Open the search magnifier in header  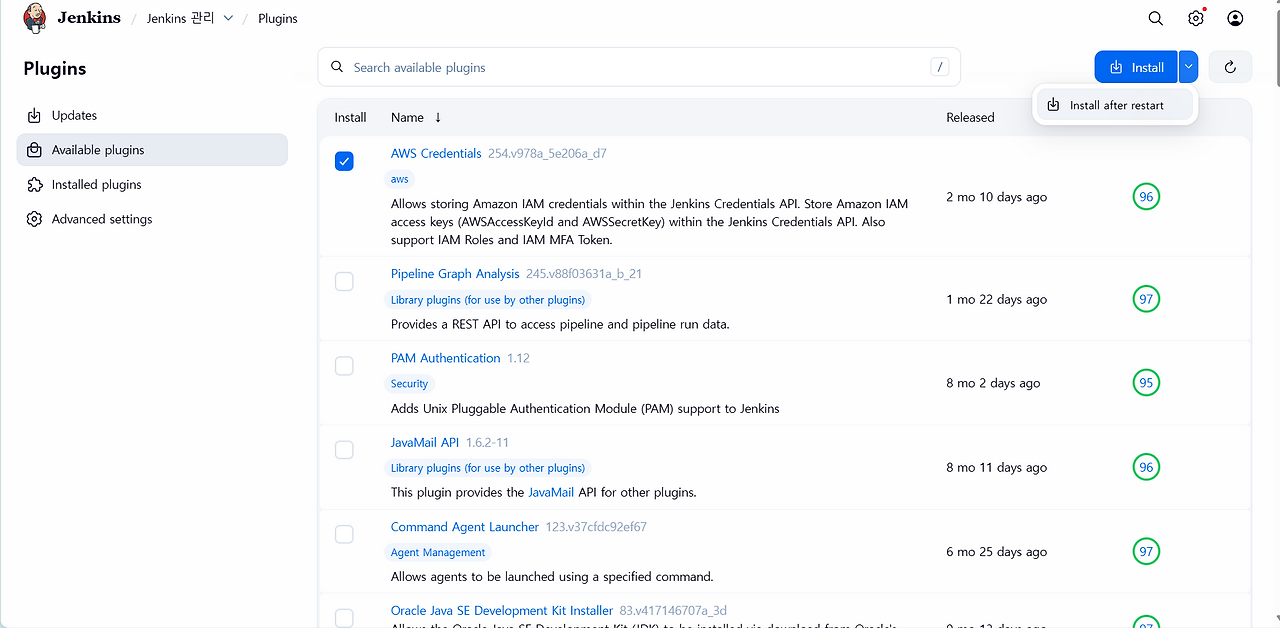pos(1155,18)
